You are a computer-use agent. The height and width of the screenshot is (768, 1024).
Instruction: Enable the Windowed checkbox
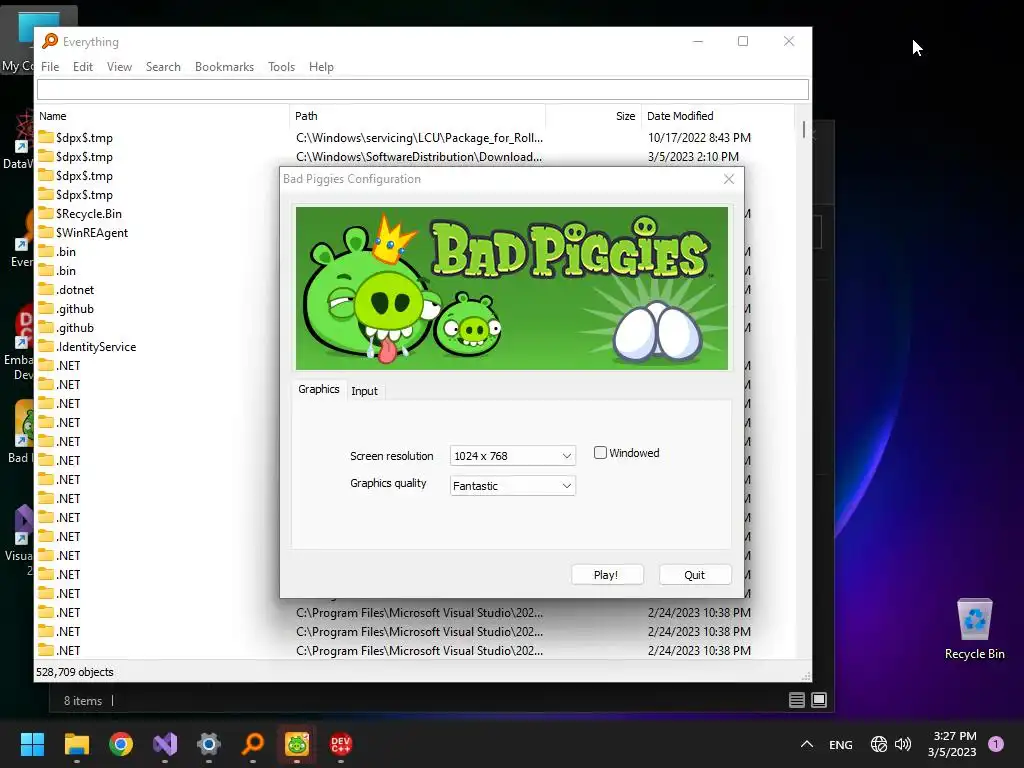coord(600,453)
